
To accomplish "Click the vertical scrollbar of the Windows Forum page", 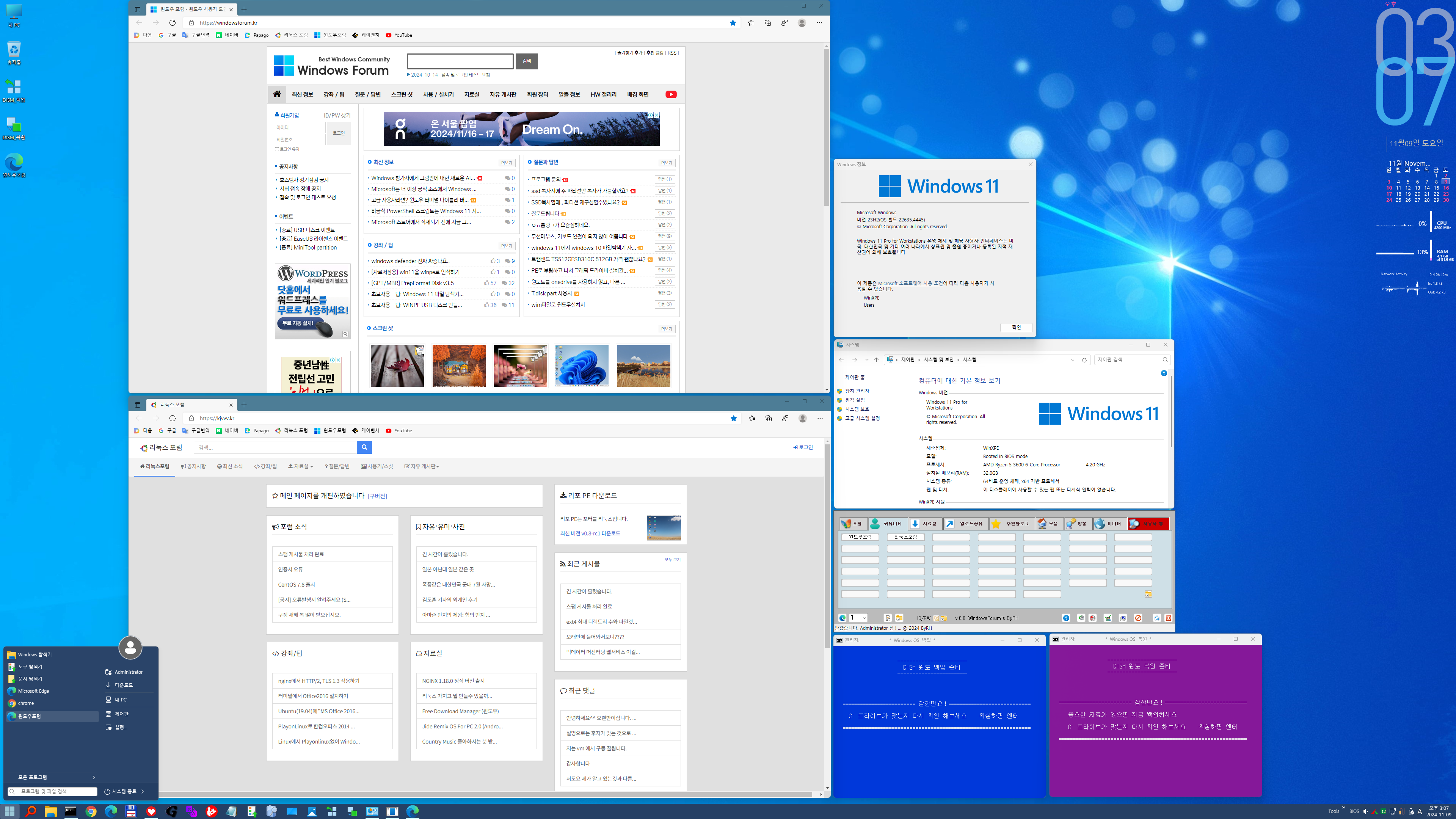I will click(x=826, y=127).
